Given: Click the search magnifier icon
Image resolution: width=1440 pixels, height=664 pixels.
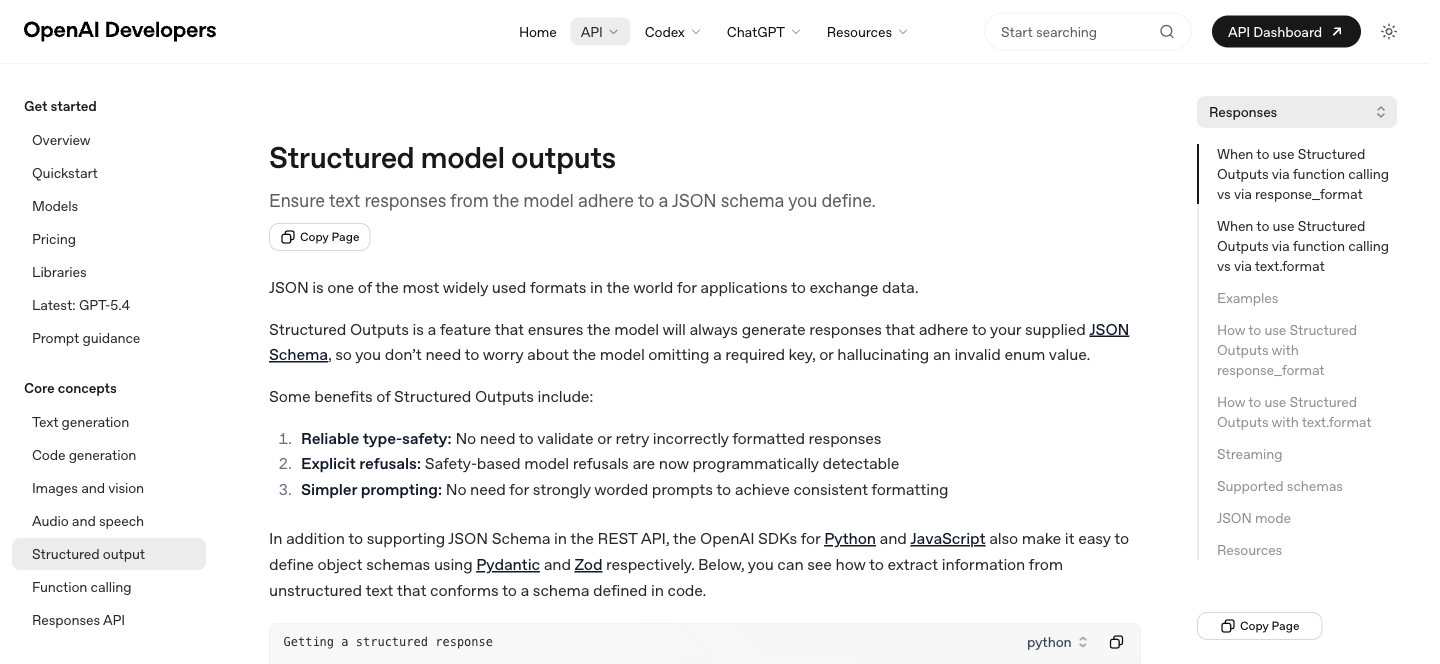Looking at the screenshot, I should click(1167, 32).
